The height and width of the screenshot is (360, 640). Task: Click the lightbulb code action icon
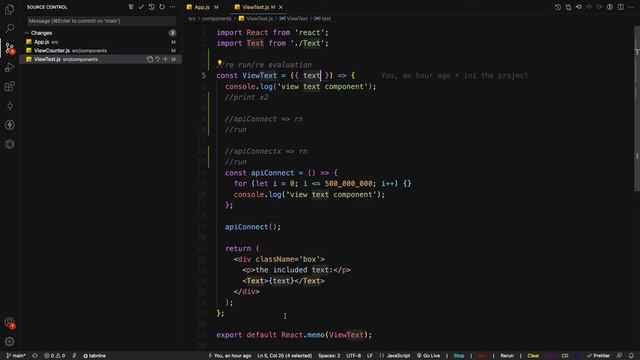point(220,63)
